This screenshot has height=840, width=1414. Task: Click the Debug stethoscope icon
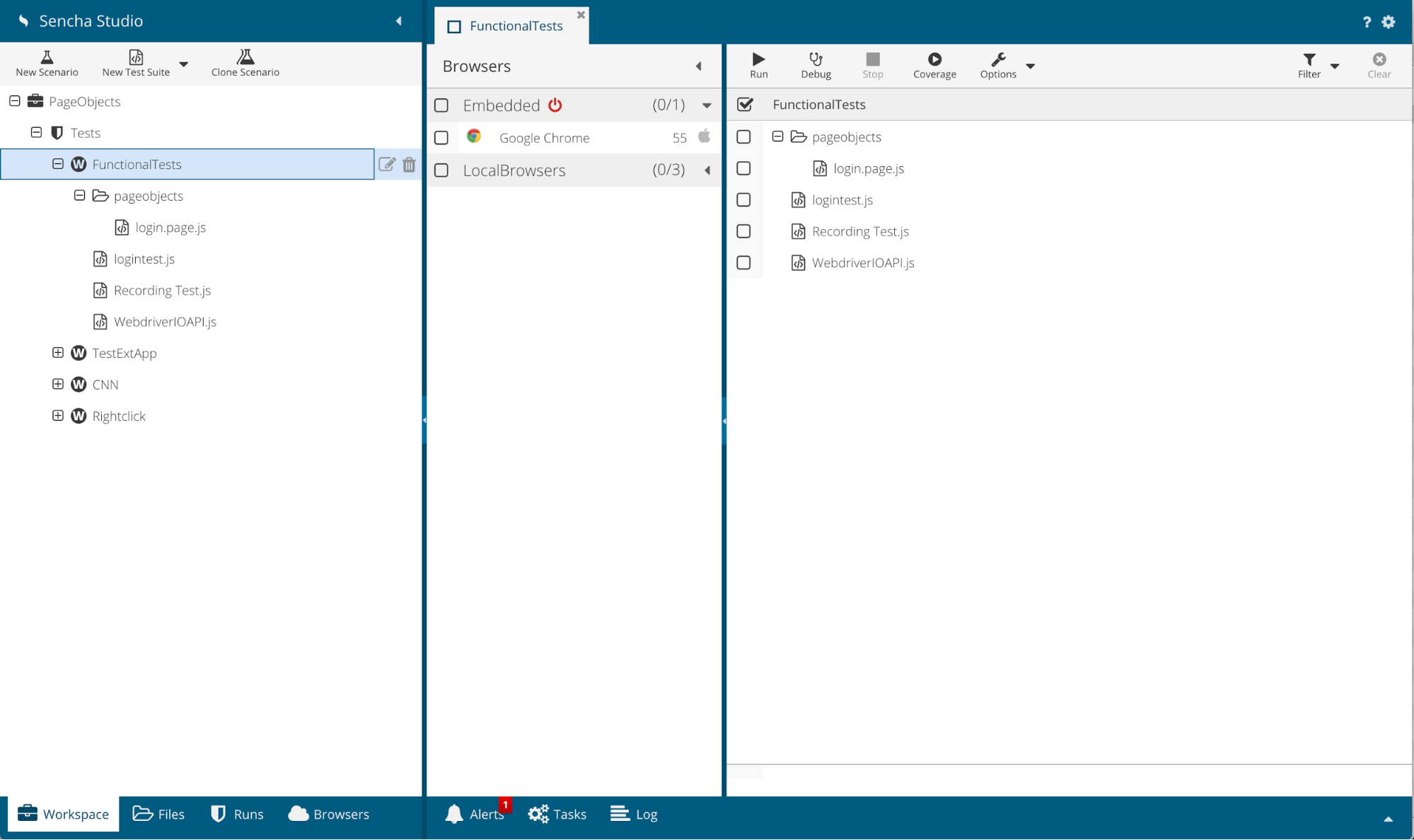coord(816,59)
